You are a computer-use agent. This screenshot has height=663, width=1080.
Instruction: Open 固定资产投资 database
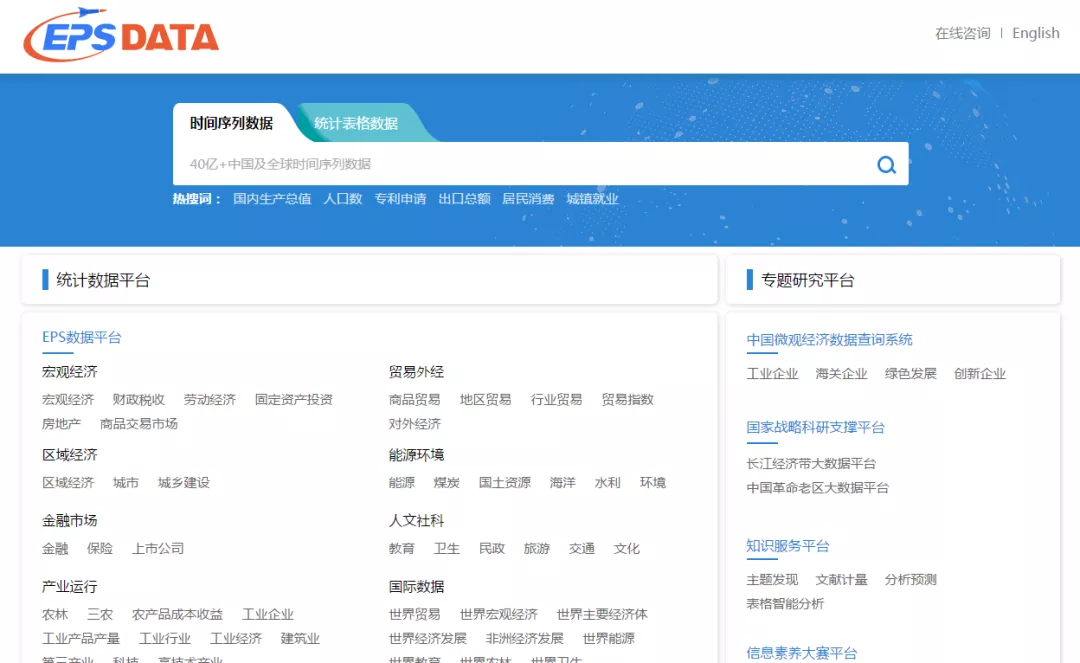click(293, 399)
